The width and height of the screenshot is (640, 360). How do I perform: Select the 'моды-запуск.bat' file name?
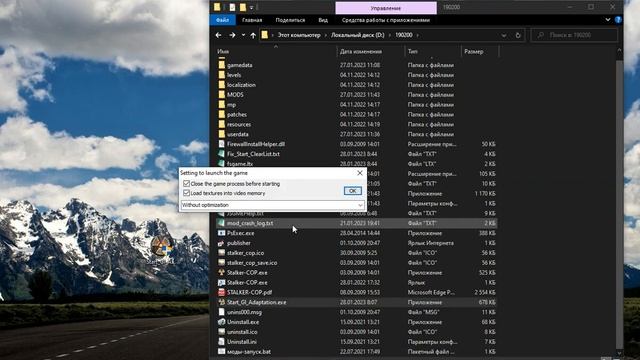click(x=249, y=351)
